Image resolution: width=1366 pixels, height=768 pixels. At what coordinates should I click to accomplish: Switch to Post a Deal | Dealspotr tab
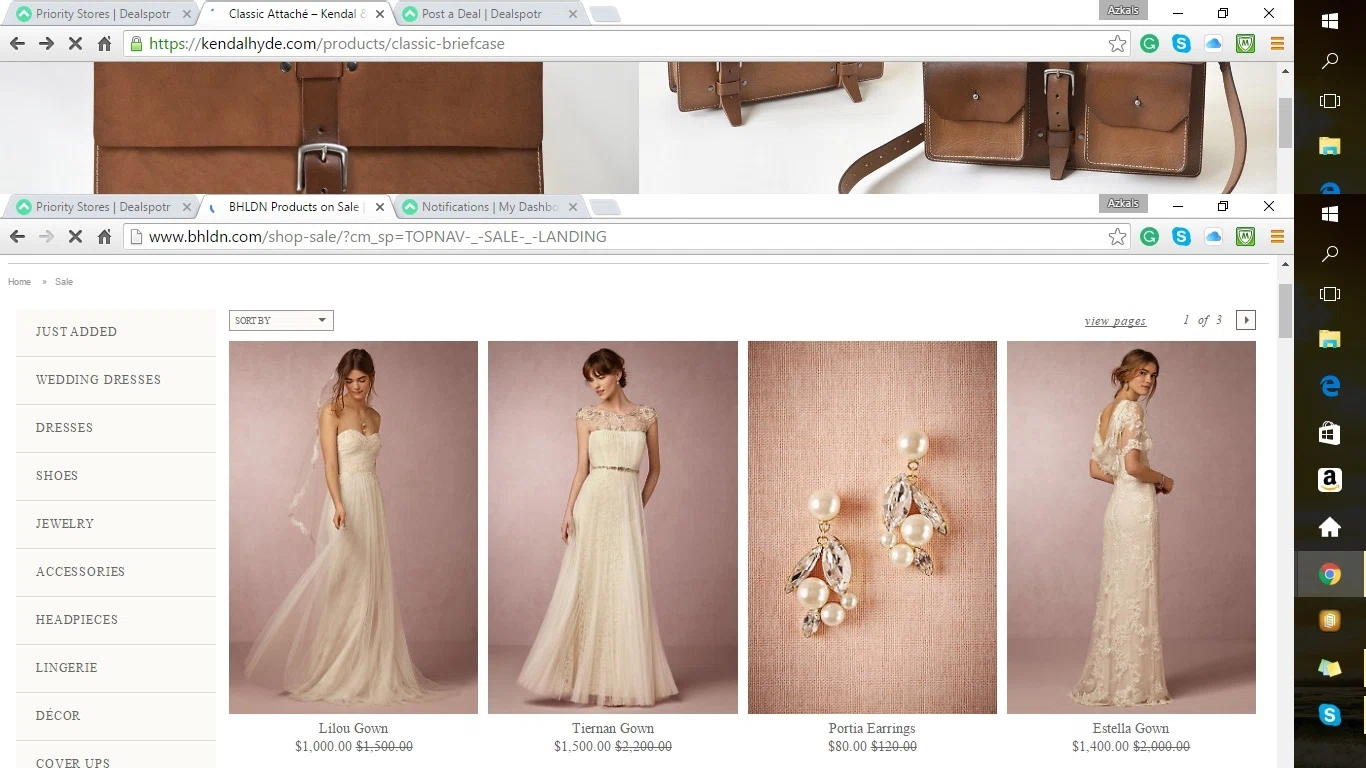tap(489, 14)
